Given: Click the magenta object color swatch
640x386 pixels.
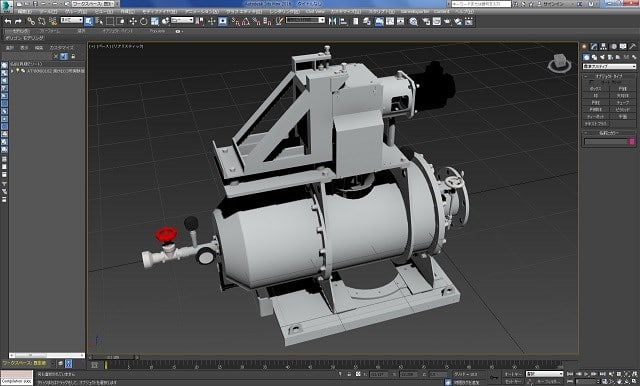Looking at the screenshot, I should pyautogui.click(x=632, y=142).
